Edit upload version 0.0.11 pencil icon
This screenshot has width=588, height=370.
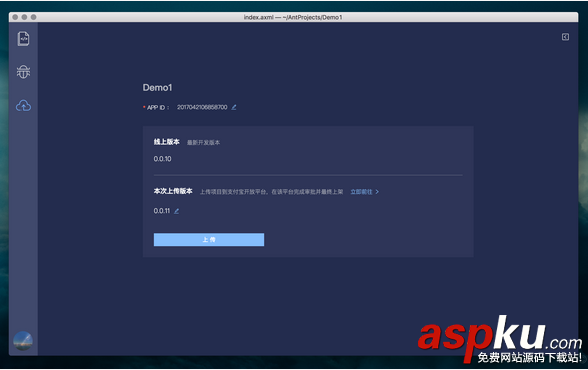click(x=176, y=211)
